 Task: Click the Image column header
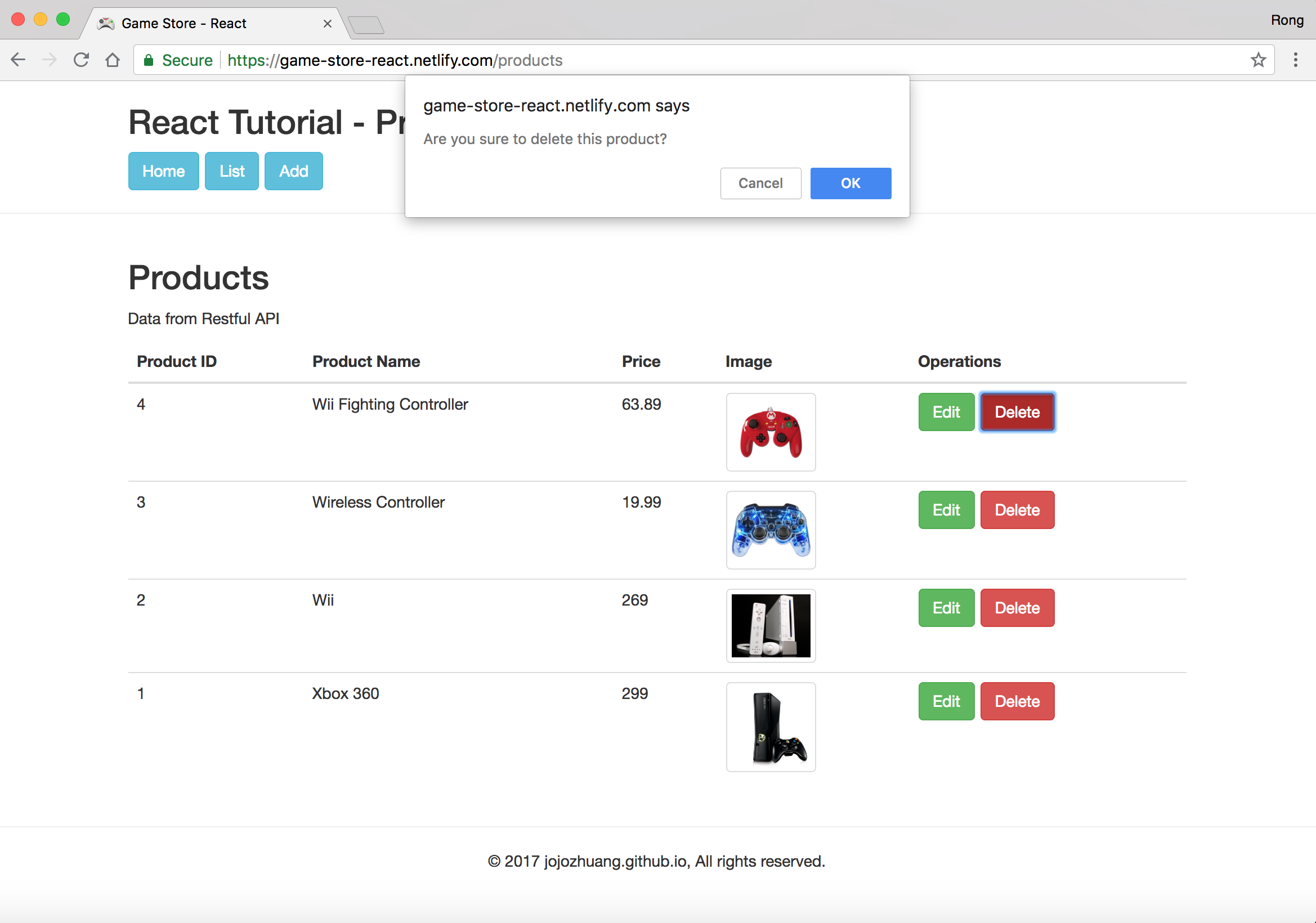click(749, 361)
